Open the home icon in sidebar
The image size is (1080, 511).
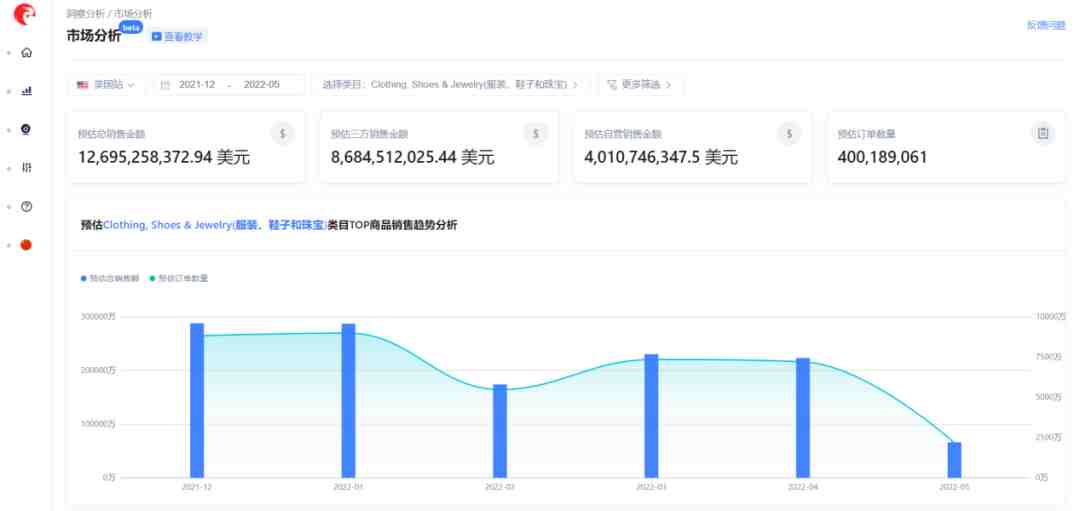26,52
